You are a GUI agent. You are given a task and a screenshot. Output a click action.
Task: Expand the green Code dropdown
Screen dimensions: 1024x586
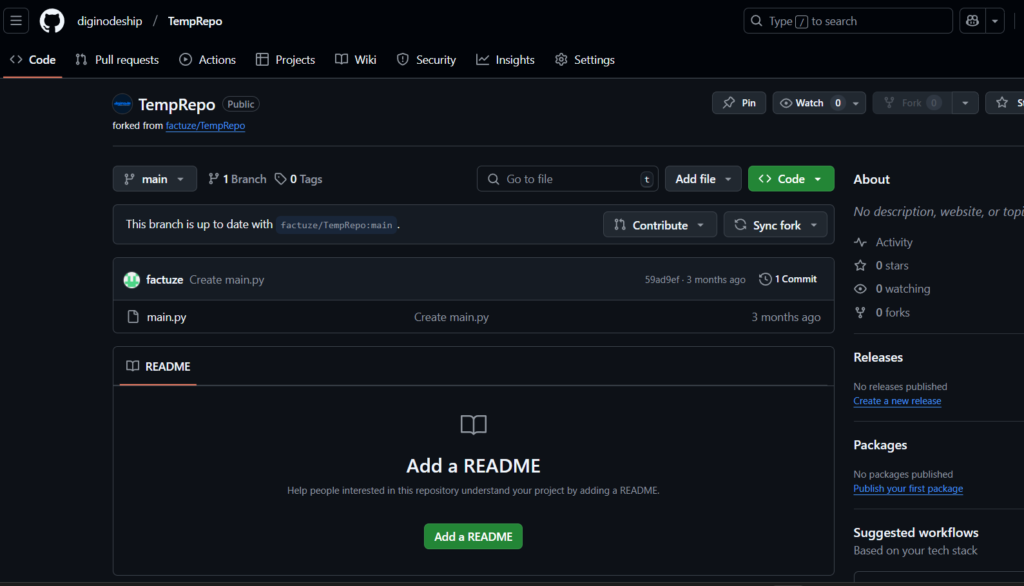(x=790, y=179)
